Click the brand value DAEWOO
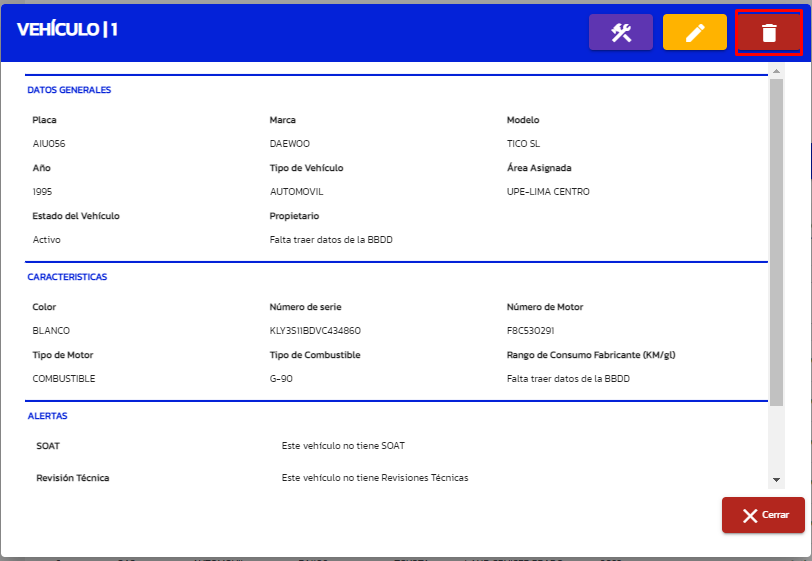Image resolution: width=812 pixels, height=561 pixels. pyautogui.click(x=290, y=144)
